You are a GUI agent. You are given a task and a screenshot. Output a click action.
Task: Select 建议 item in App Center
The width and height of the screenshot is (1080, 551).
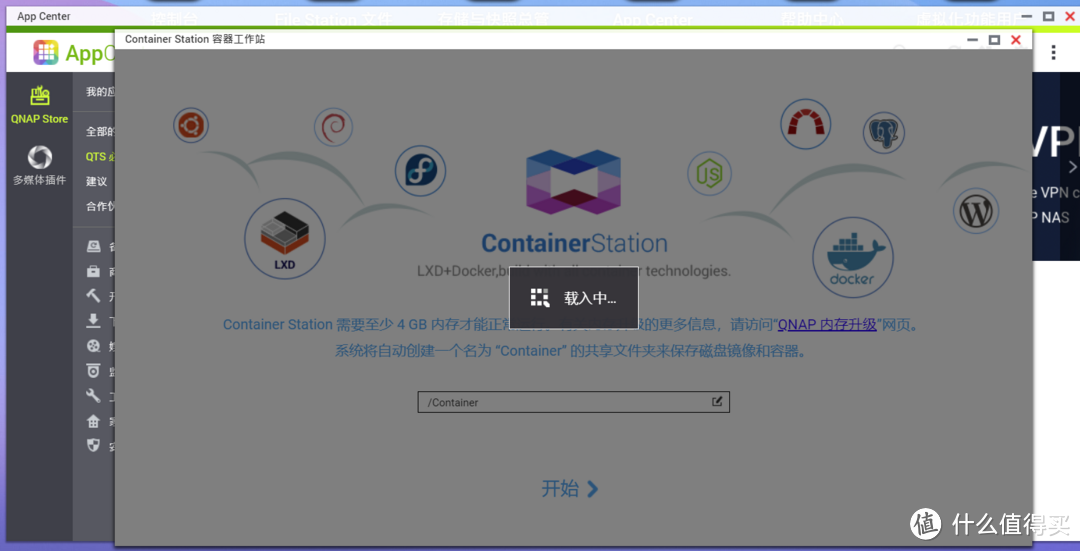pyautogui.click(x=96, y=181)
